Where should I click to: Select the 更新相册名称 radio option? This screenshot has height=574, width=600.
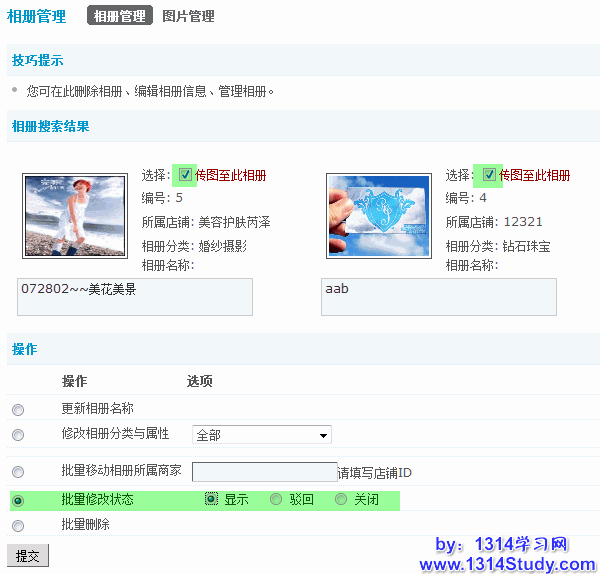(18, 410)
